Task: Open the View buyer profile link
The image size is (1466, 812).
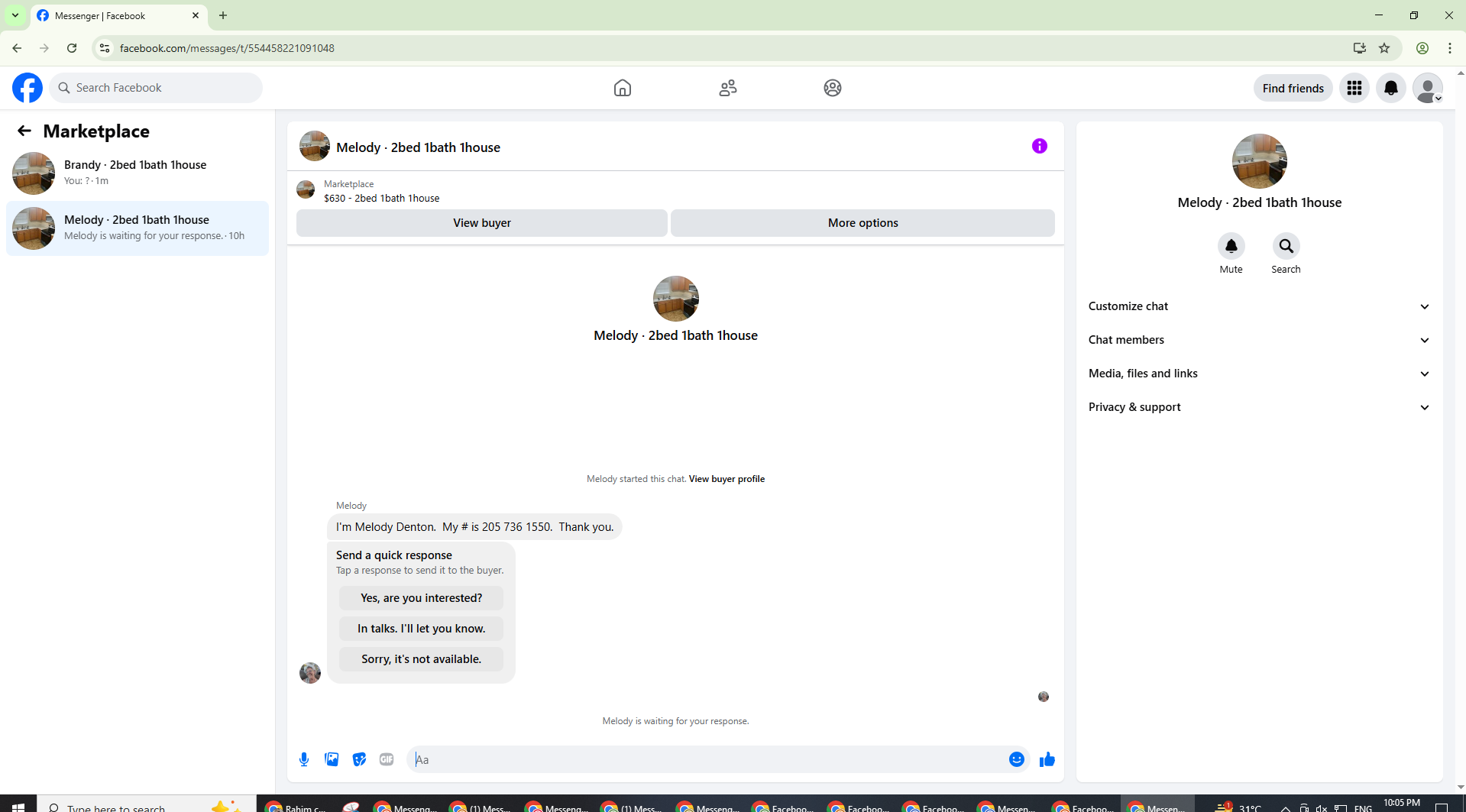Action: pyautogui.click(x=727, y=479)
